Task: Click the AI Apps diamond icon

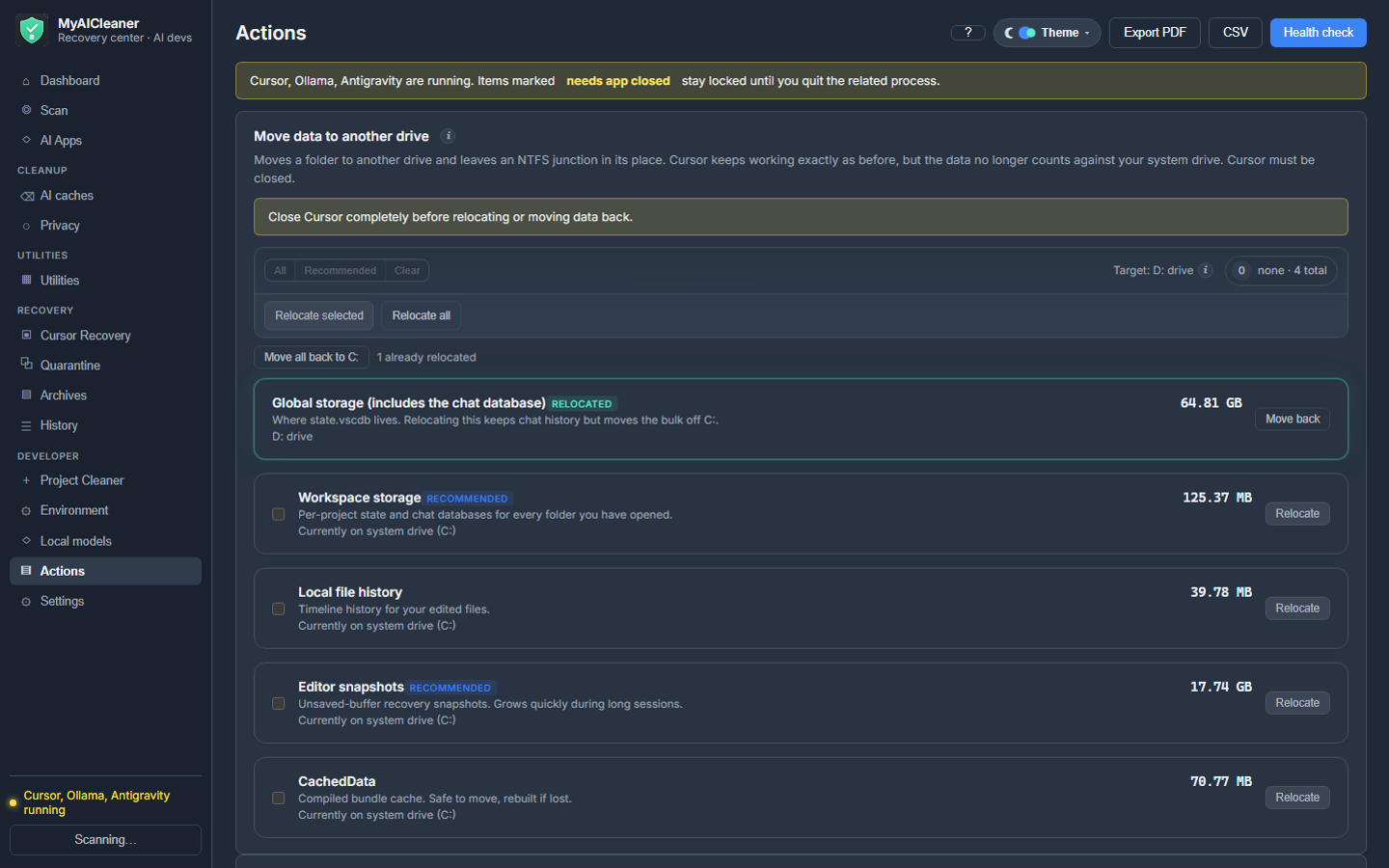Action: coord(26,140)
